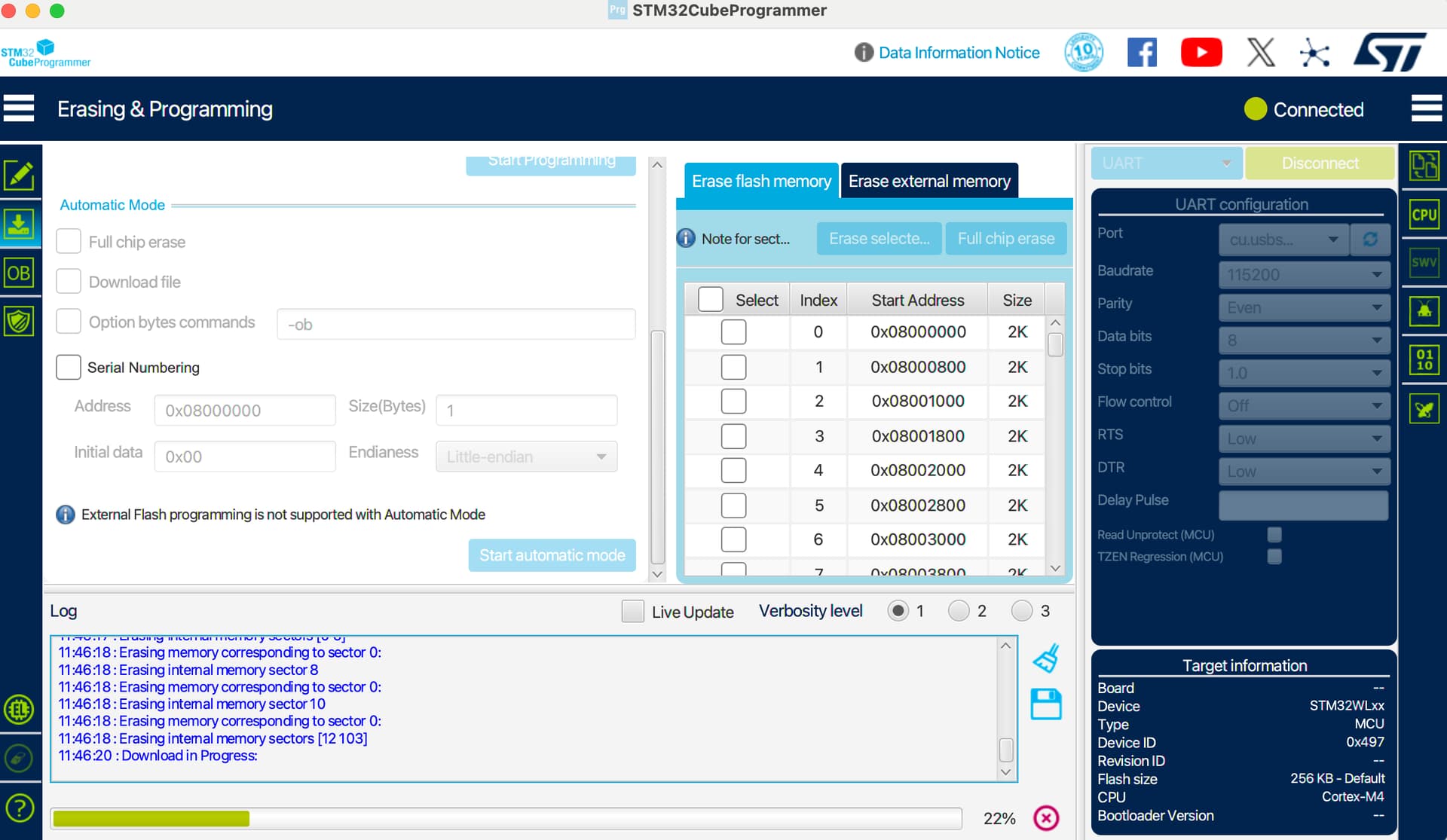Toggle the Live Update checkbox
The width and height of the screenshot is (1447, 840).
[633, 611]
